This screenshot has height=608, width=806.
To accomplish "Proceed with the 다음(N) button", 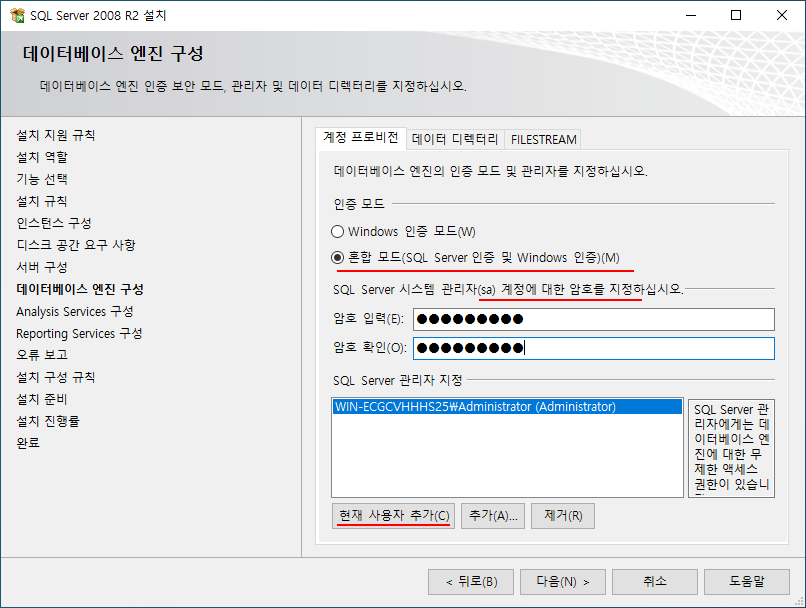I will coord(563,582).
